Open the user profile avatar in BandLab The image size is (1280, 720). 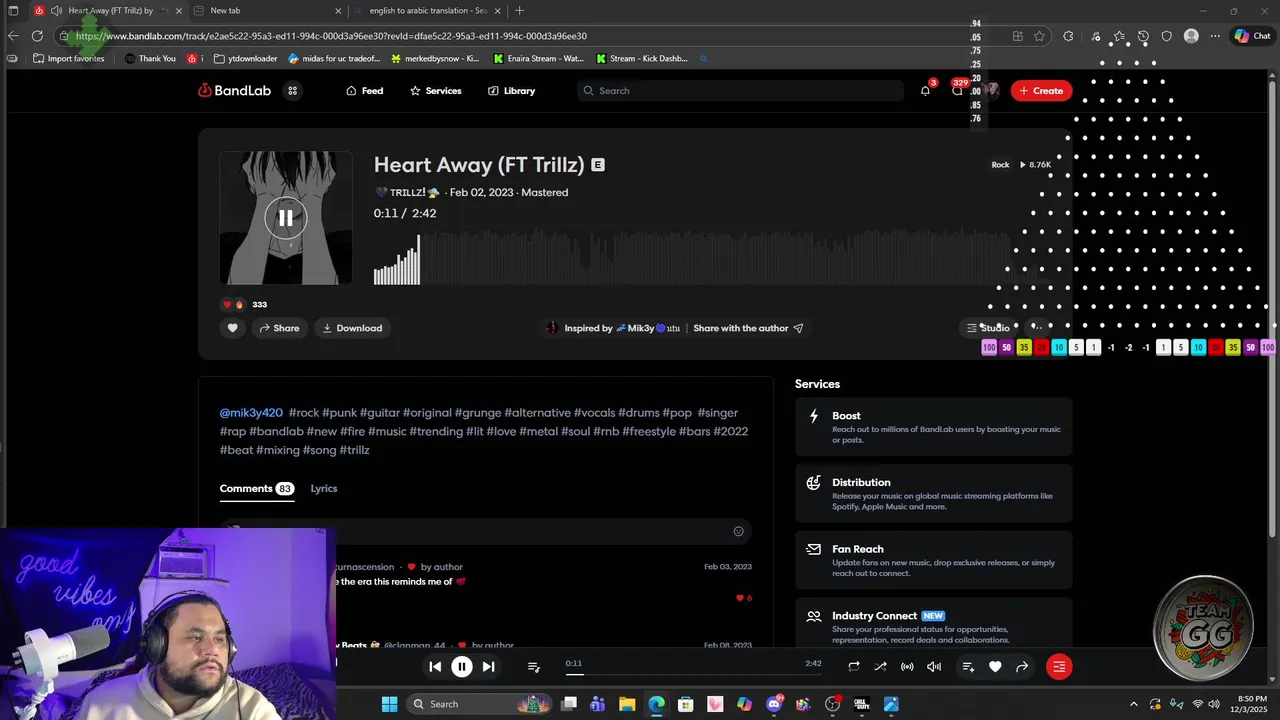point(991,90)
